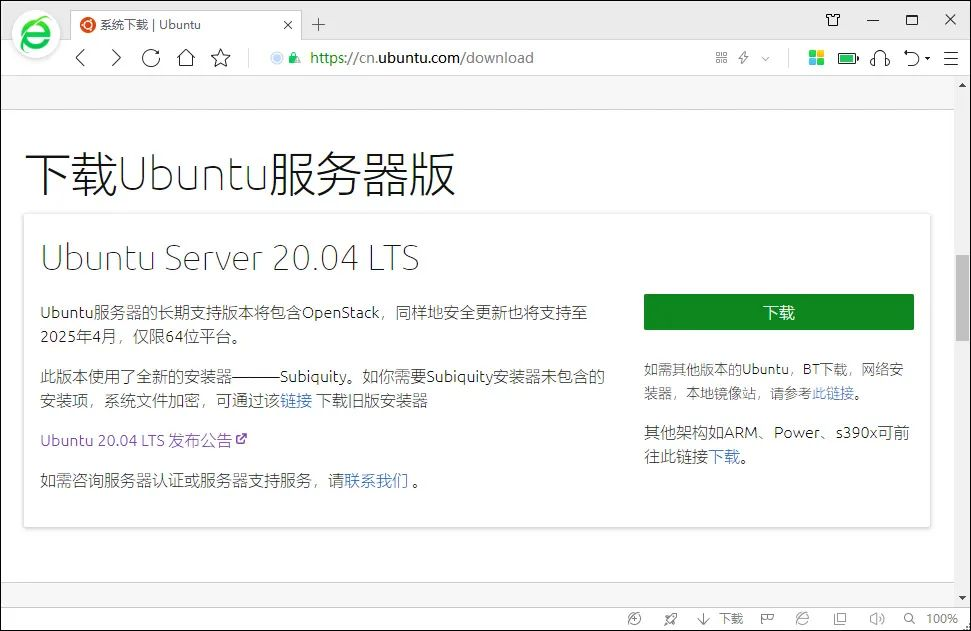Click the 下载Ubuntu服务器版 page title

click(x=240, y=174)
